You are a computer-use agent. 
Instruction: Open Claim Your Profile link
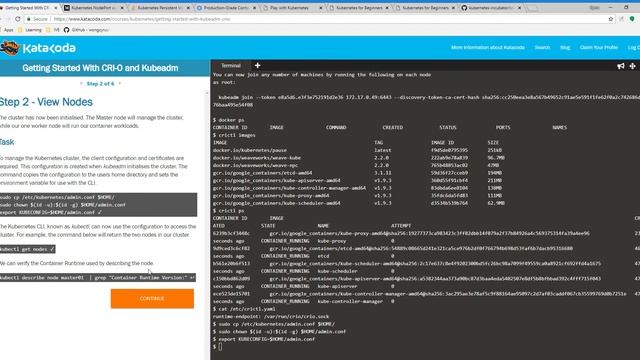tap(599, 47)
